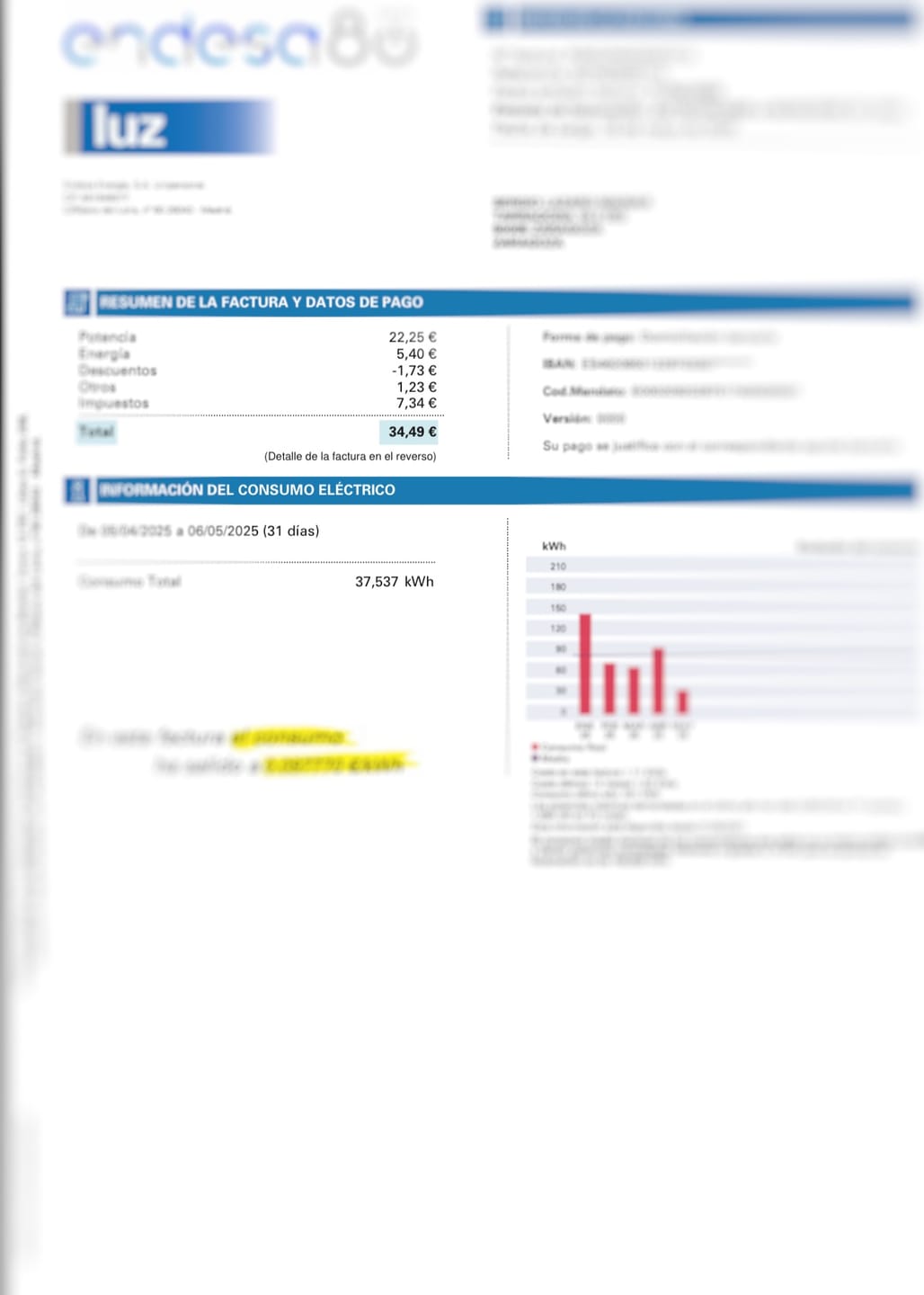Click the 'Versión' label
This screenshot has width=924, height=1295.
(567, 419)
